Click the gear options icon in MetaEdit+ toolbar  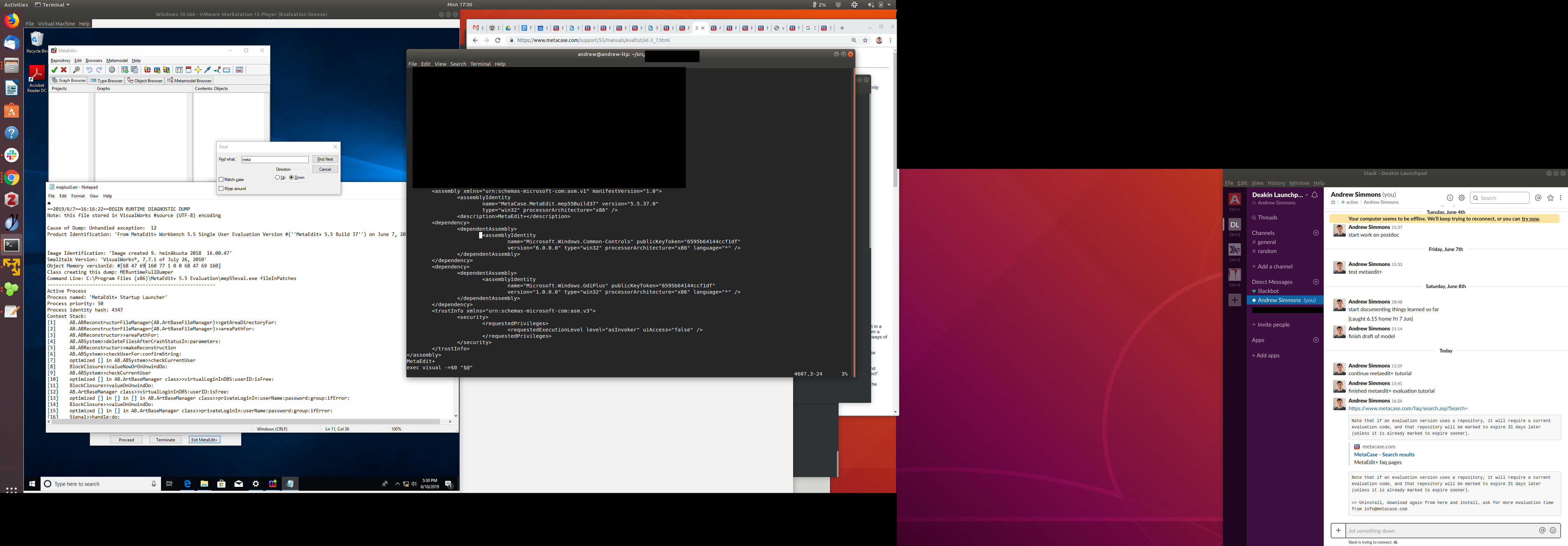pos(112,70)
